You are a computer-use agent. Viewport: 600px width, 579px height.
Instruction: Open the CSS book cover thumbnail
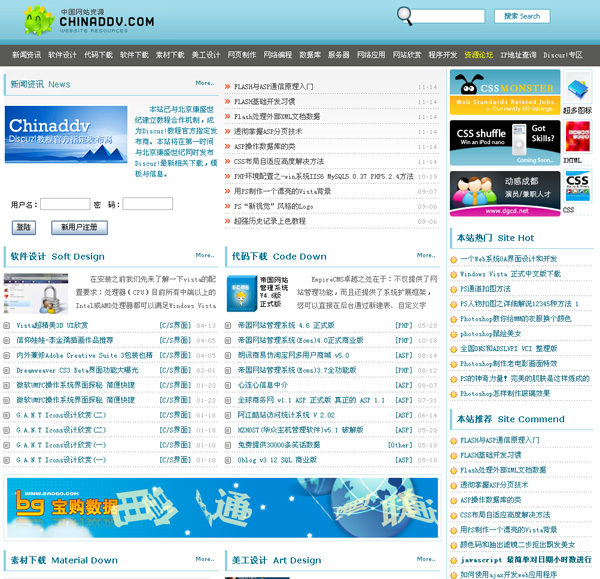[577, 186]
